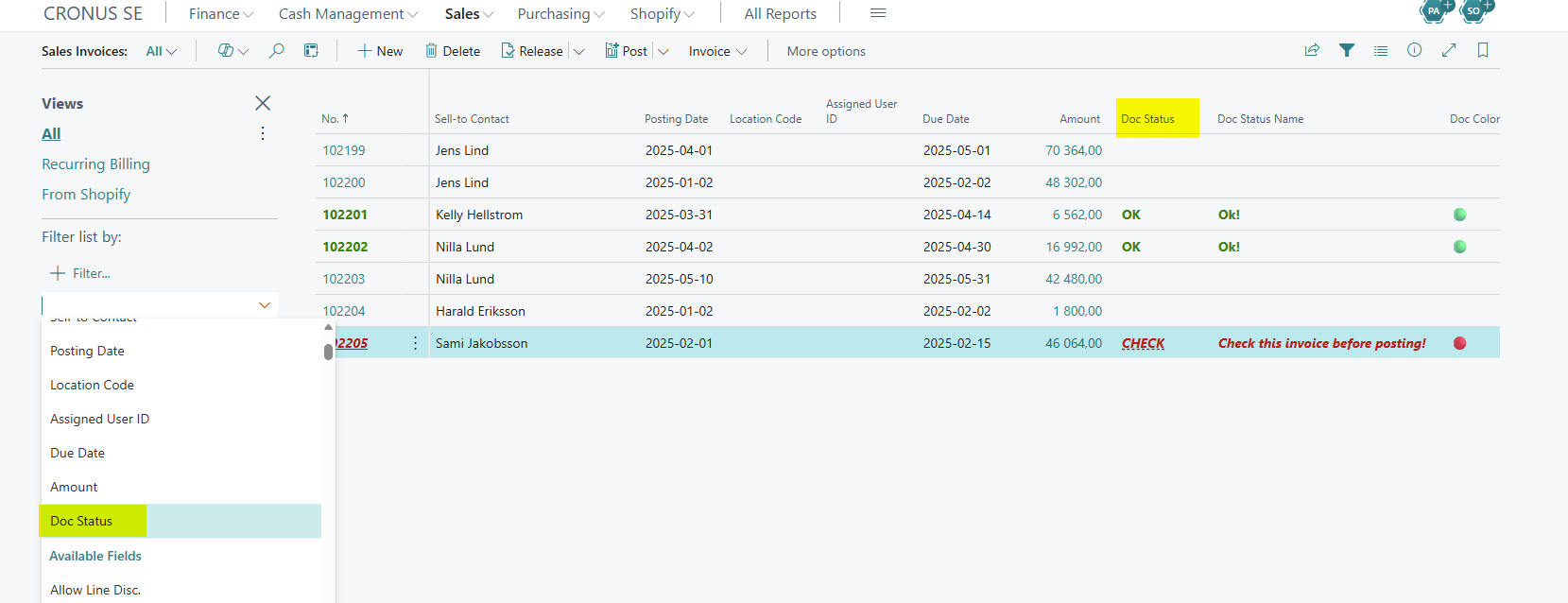Click the field list scrollbar thumb
This screenshot has width=1568, height=603.
328,352
